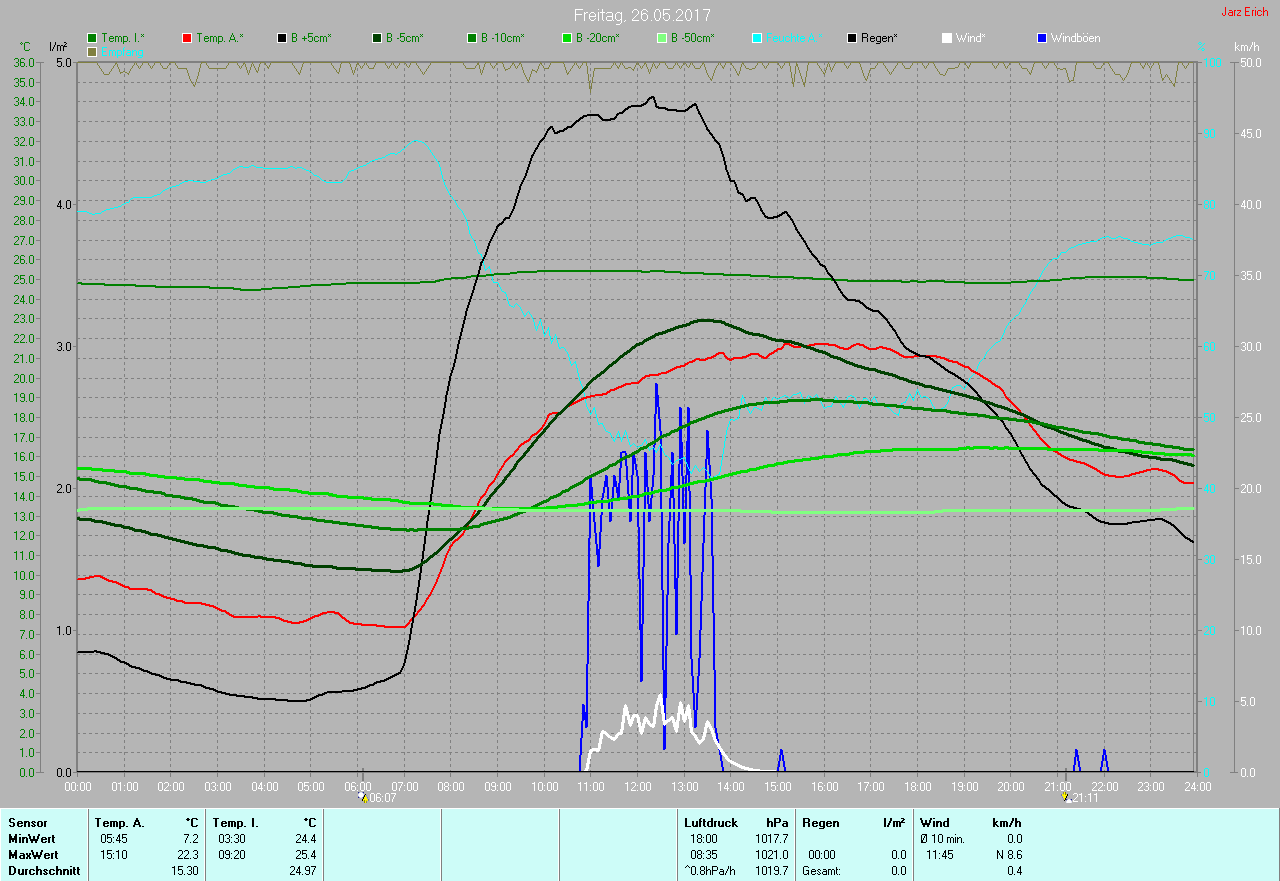
Task: Select the Luftdruck column header
Action: click(710, 822)
